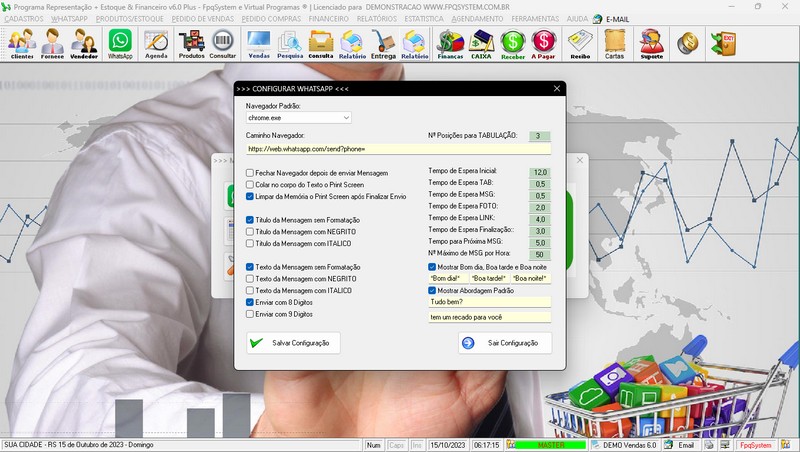Click the Pesquisa search icon
This screenshot has height=452, width=800.
pos(290,44)
